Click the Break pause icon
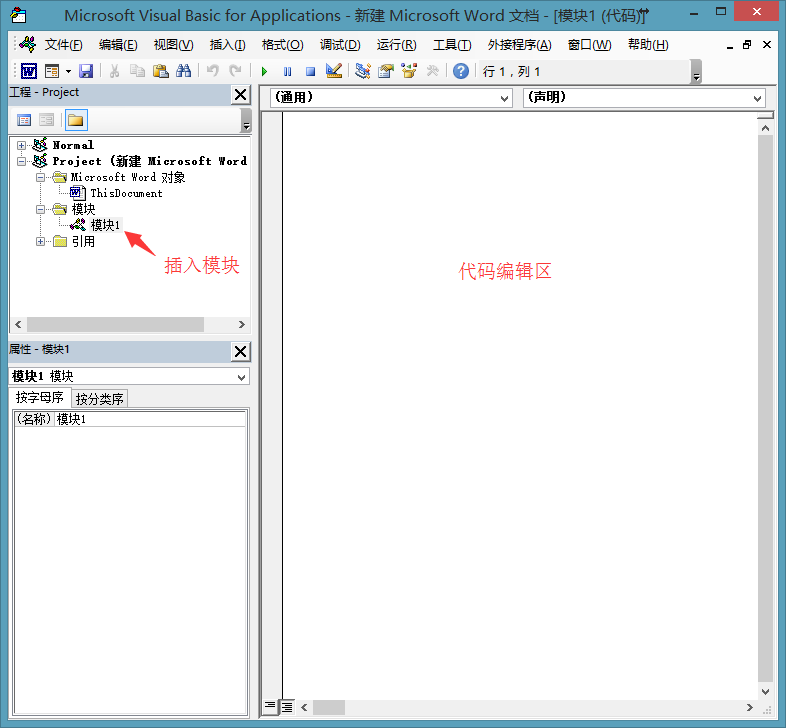 point(287,72)
